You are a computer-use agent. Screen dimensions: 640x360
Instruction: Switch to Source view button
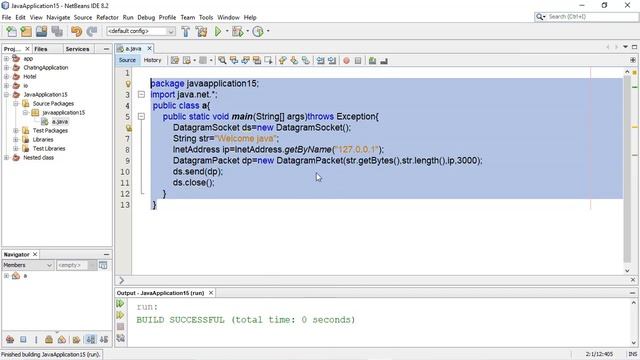[127, 60]
